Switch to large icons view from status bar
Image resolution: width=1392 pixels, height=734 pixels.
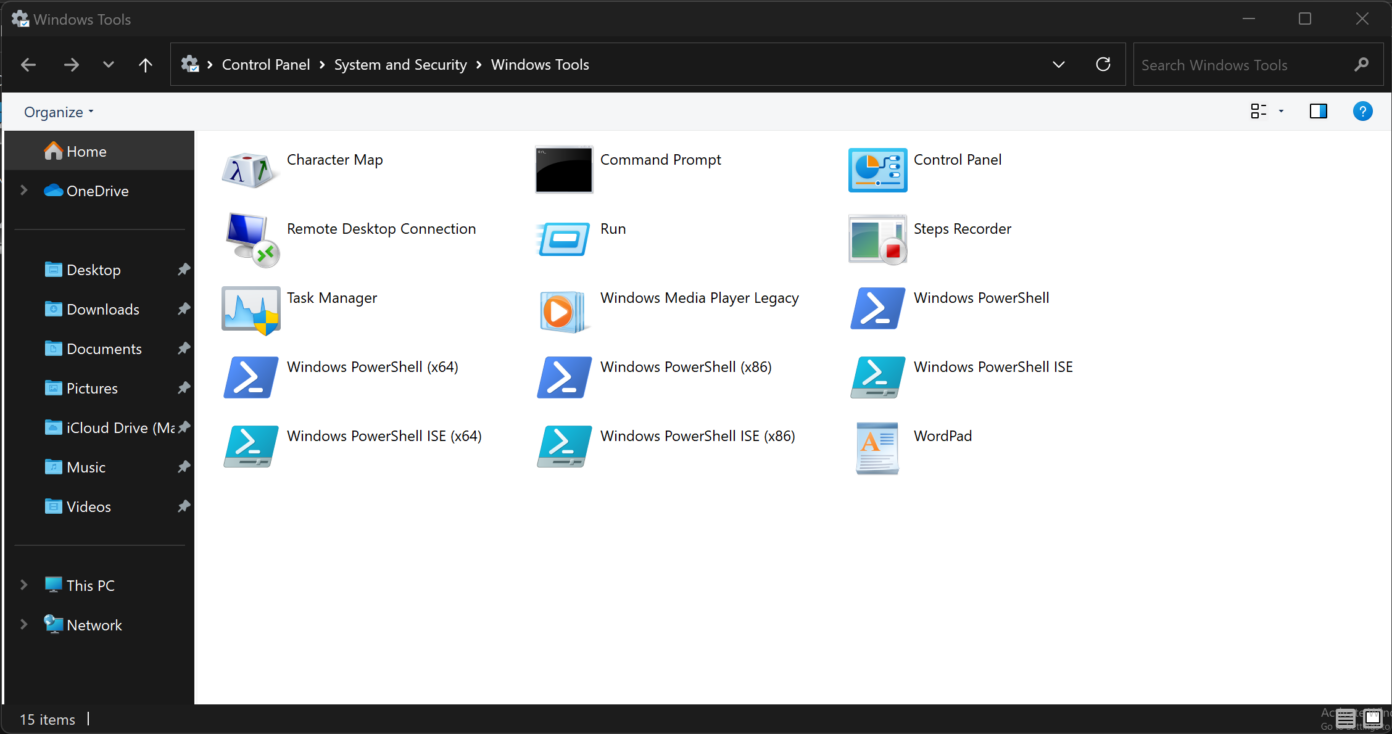[1373, 718]
